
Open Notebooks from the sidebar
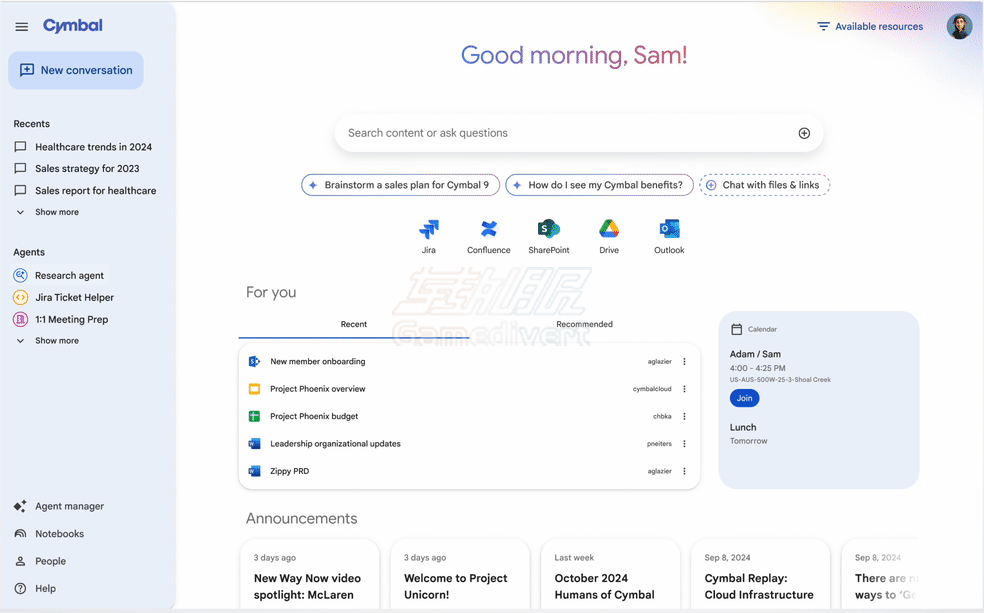coord(49,534)
